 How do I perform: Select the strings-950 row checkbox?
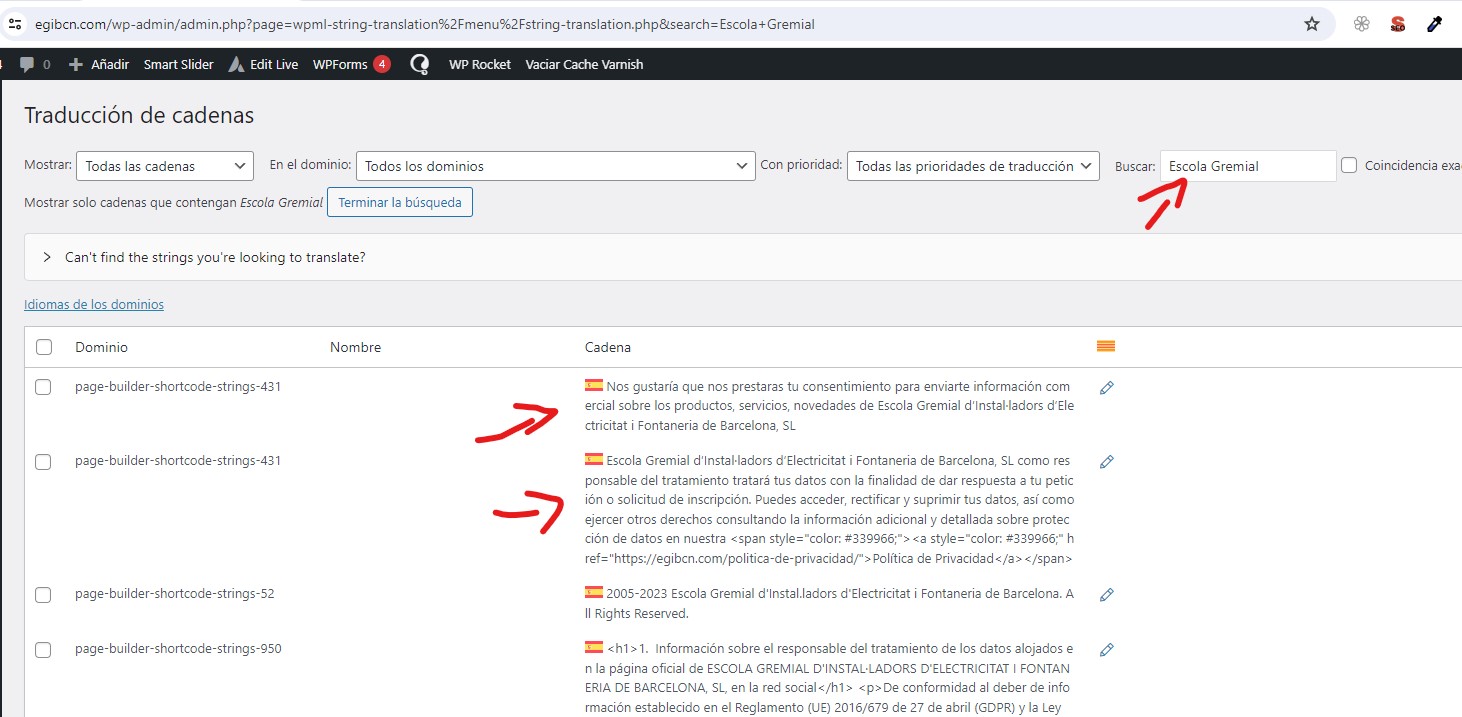click(x=43, y=649)
